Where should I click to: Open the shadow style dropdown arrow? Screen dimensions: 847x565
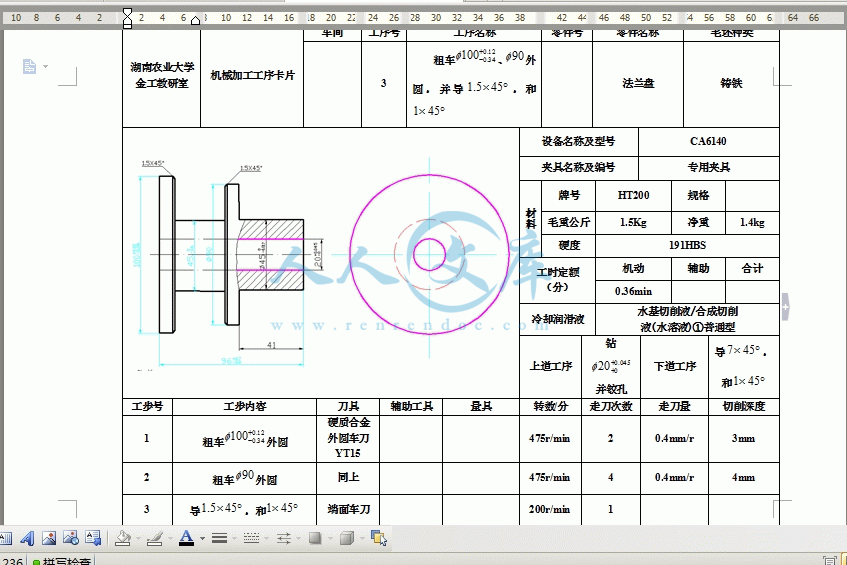coord(330,539)
